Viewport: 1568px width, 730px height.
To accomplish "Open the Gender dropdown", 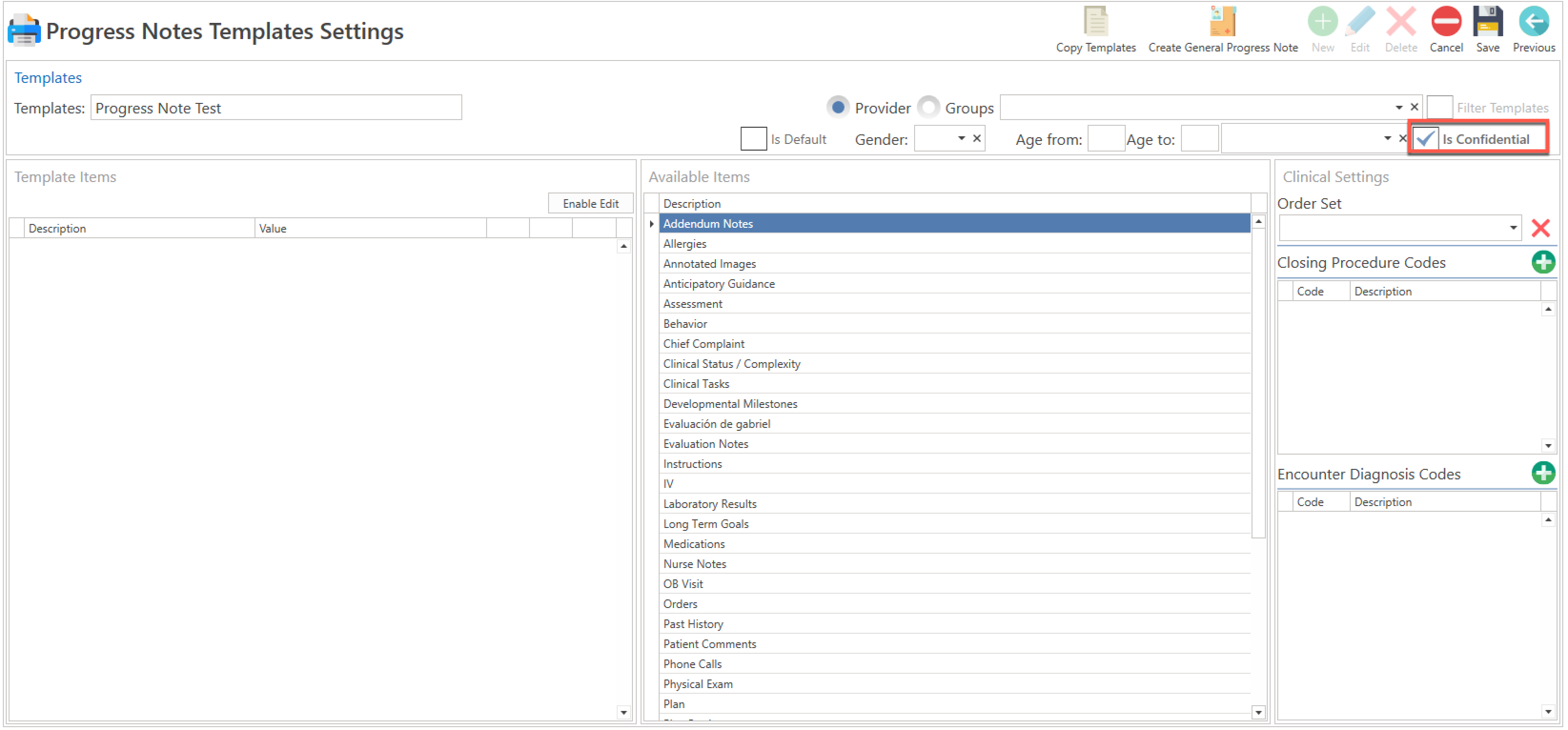I will coord(961,139).
